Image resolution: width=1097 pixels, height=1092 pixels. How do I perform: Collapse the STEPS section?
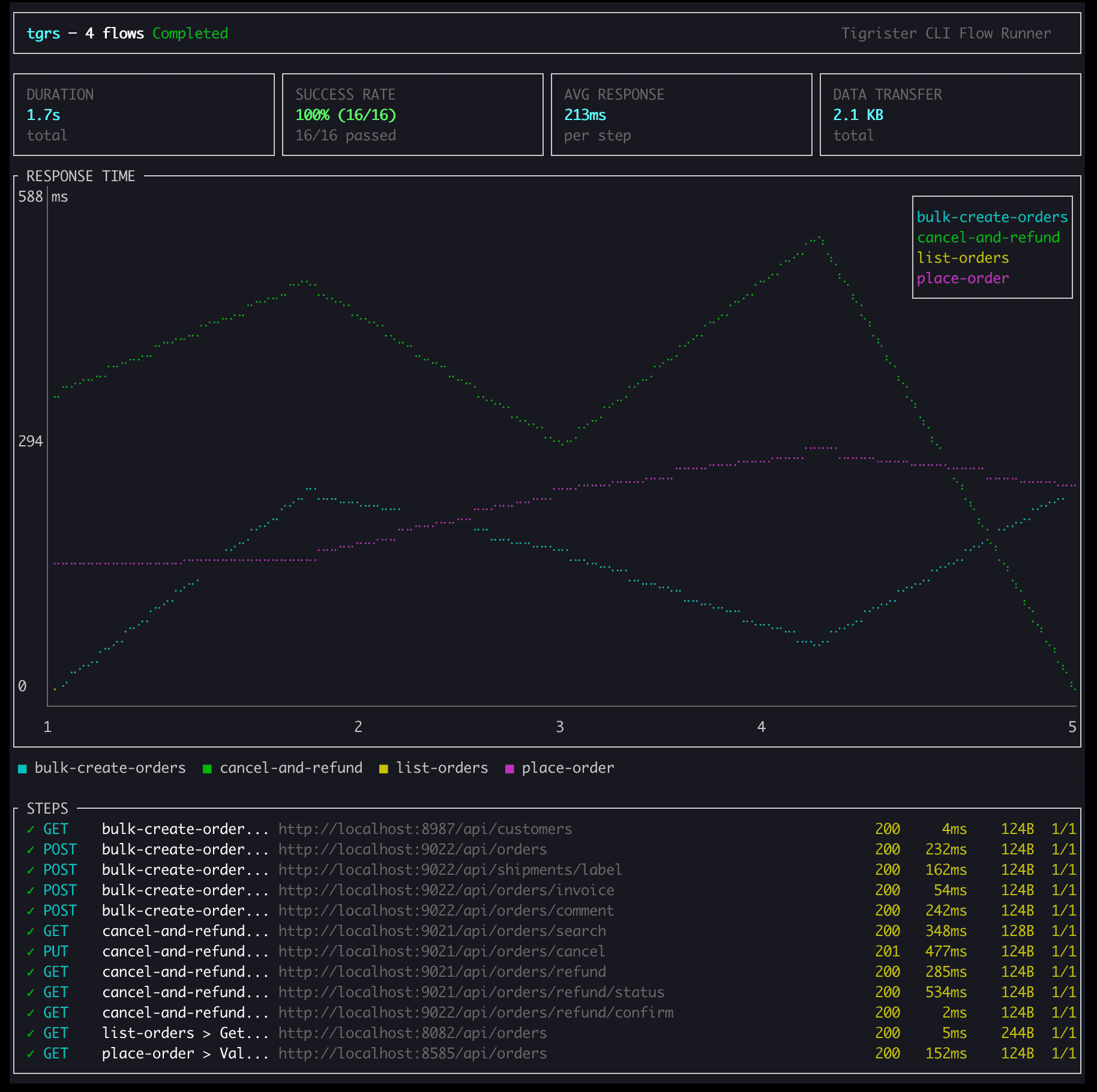(x=47, y=808)
